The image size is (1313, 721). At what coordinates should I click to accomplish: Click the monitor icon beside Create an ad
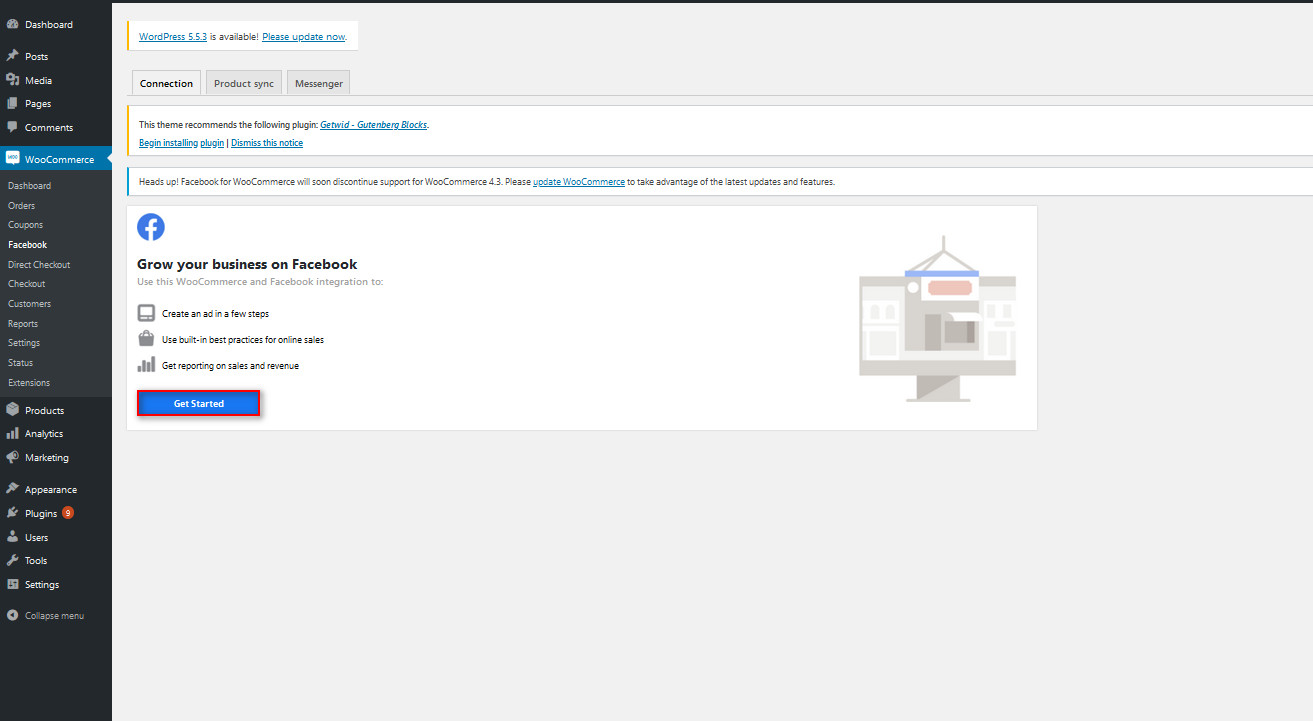click(146, 313)
